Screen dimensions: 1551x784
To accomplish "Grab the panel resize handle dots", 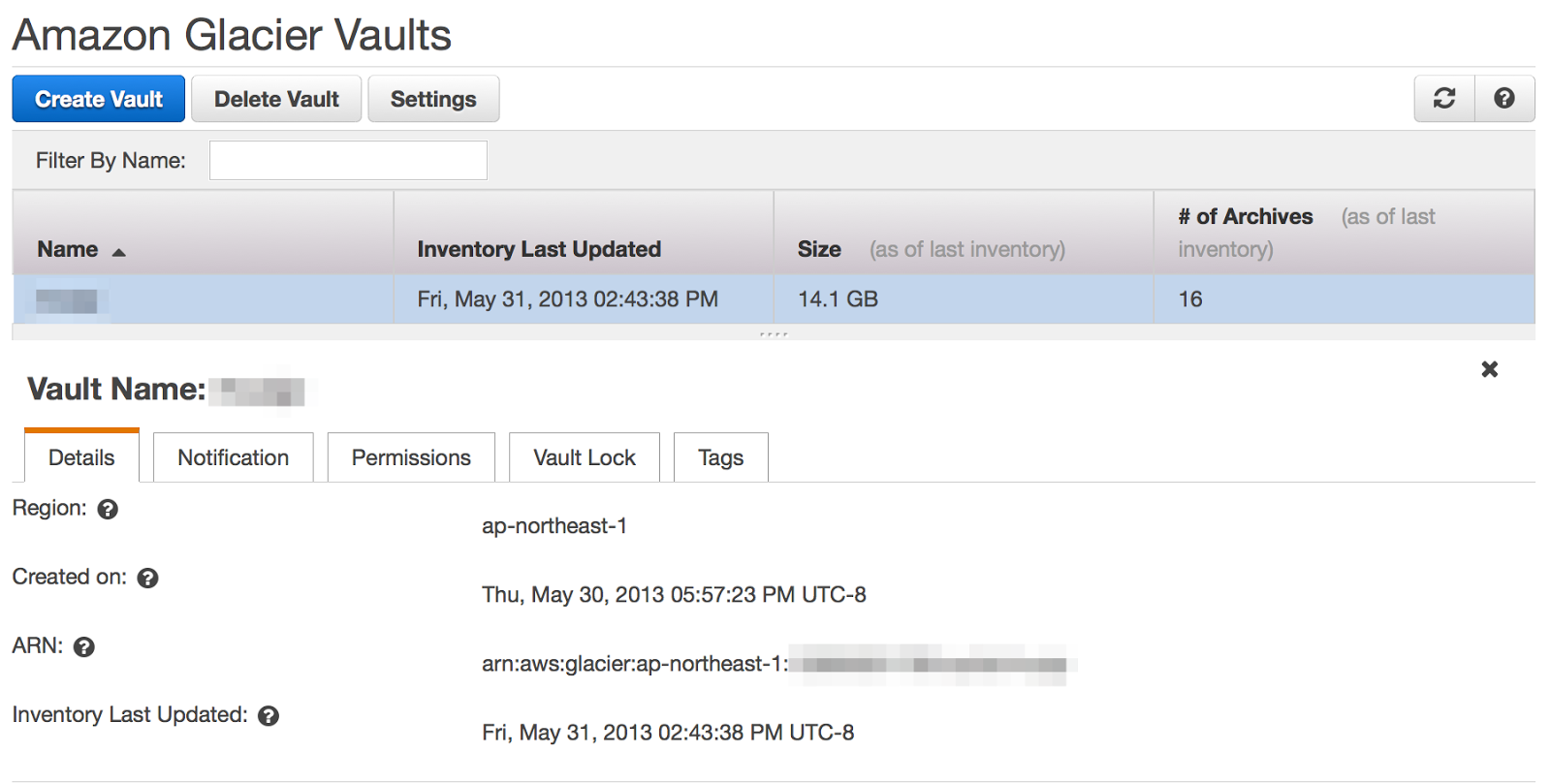I will click(774, 334).
